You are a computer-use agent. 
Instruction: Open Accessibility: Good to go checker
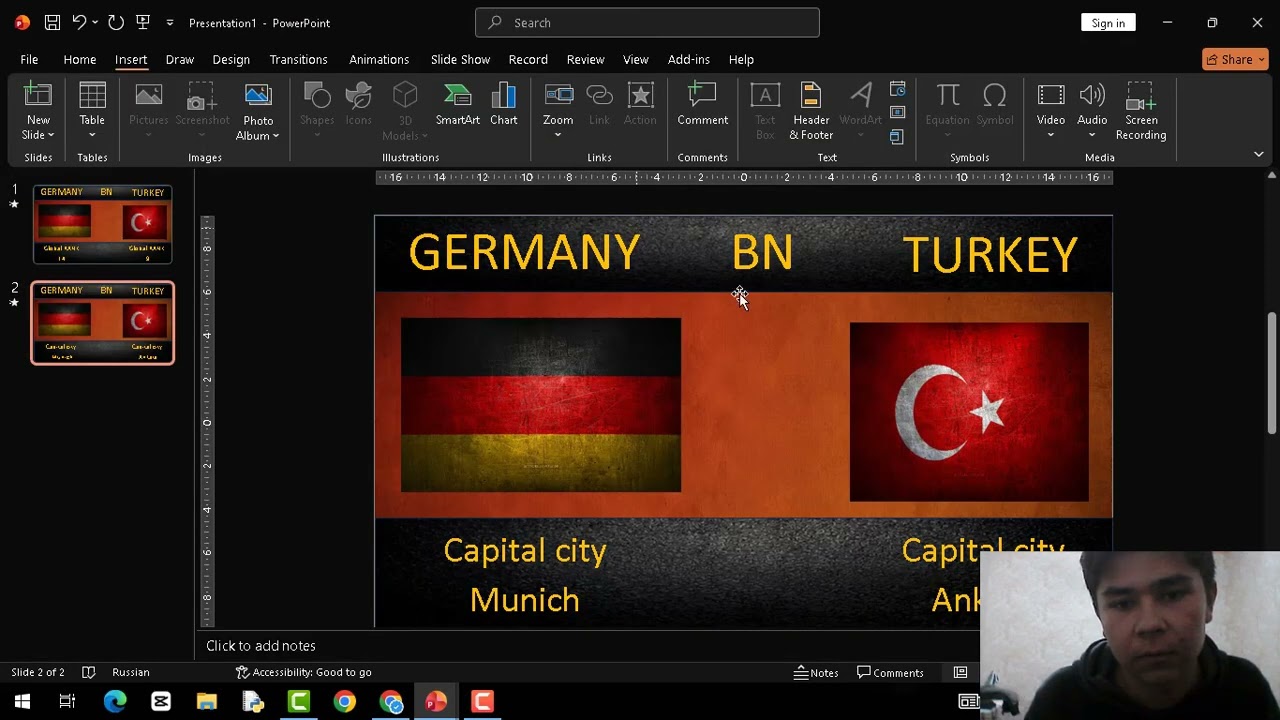(x=303, y=672)
